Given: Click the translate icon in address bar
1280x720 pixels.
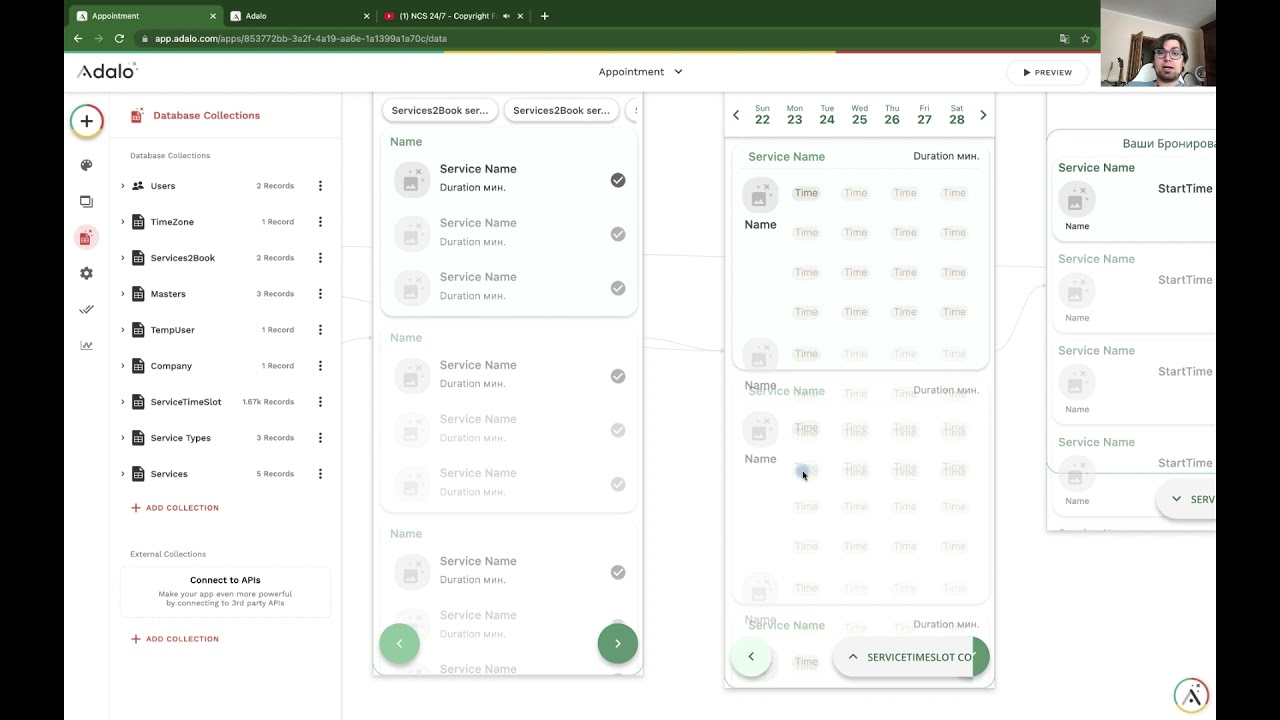Looking at the screenshot, I should [x=1064, y=38].
